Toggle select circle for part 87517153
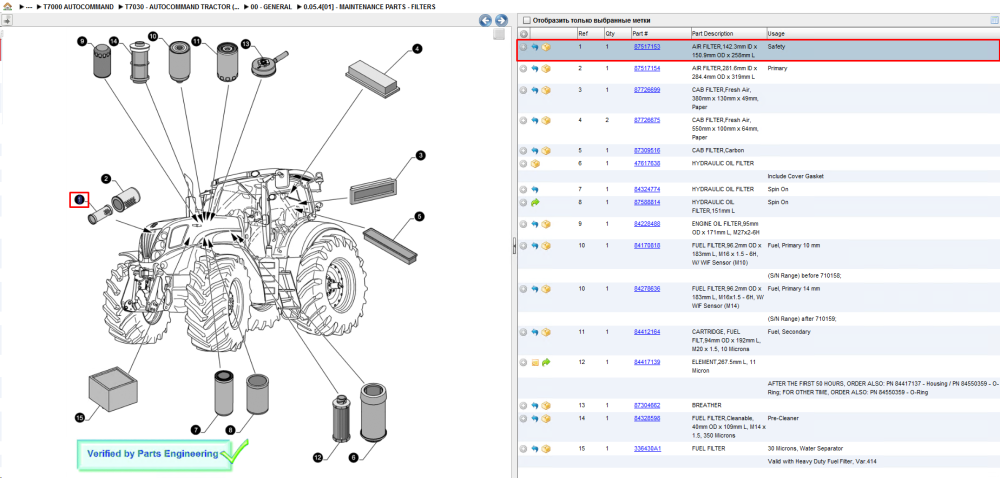 (524, 47)
